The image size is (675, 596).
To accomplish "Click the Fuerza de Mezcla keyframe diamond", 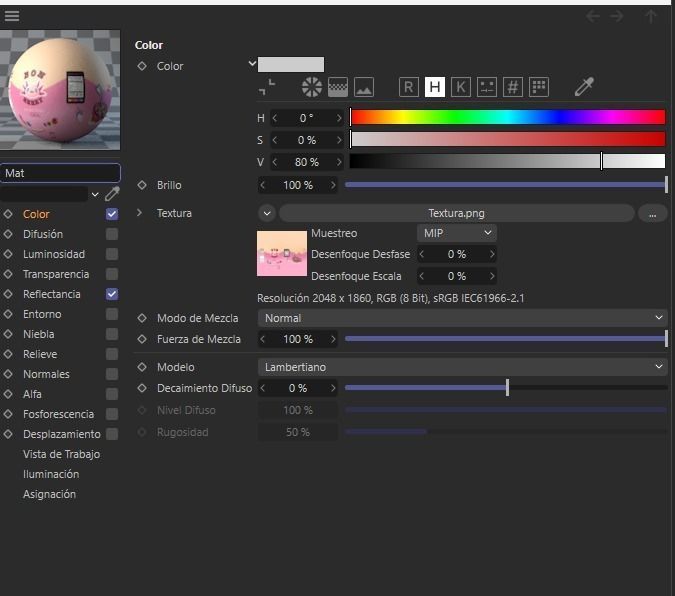I will point(142,339).
